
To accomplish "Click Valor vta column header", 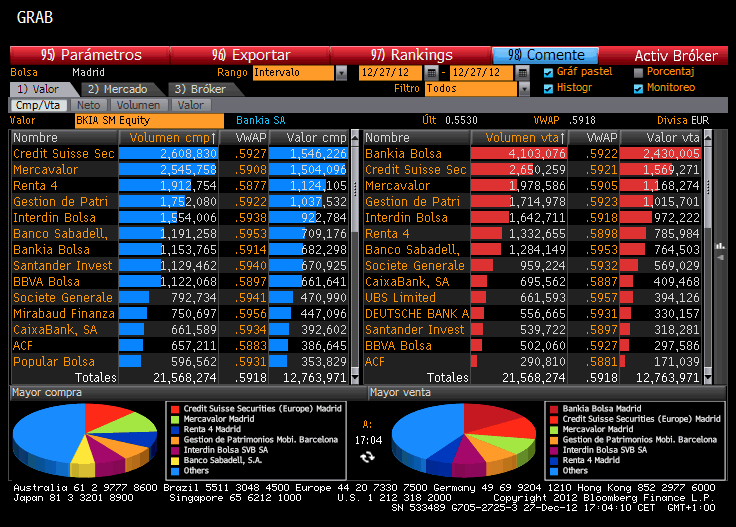I will 661,137.
